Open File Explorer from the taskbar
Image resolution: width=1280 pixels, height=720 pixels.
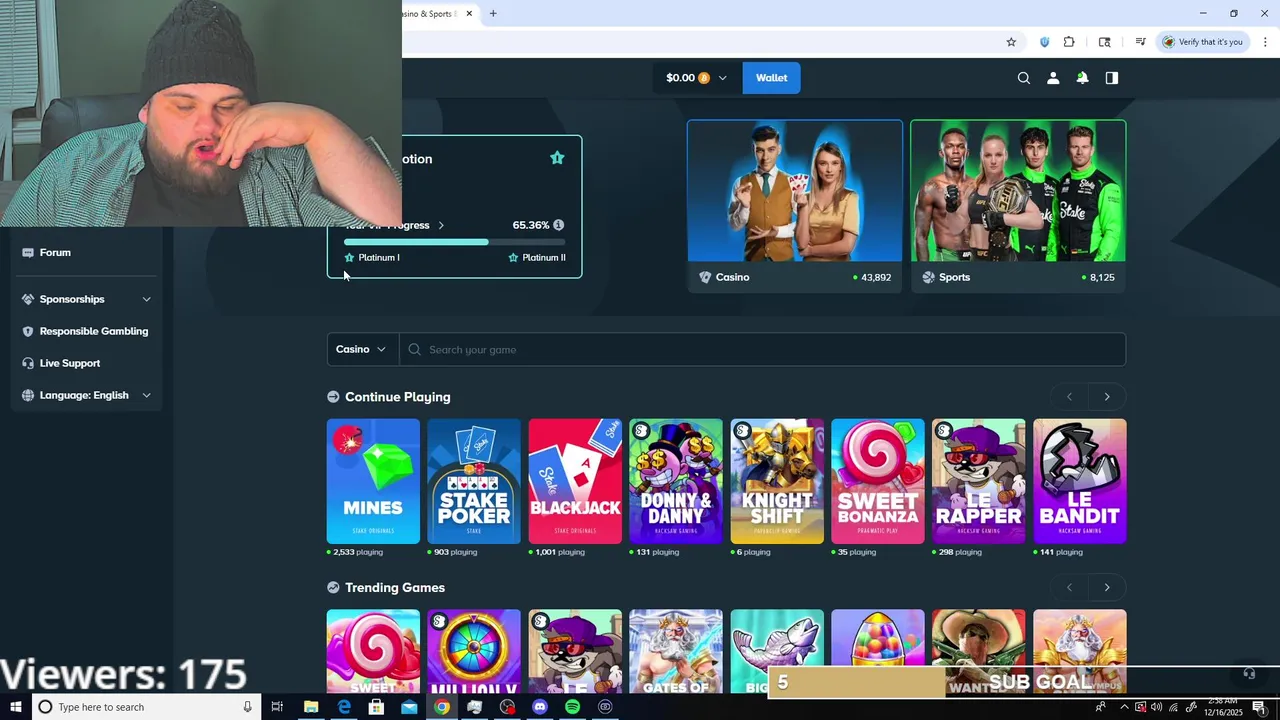311,707
